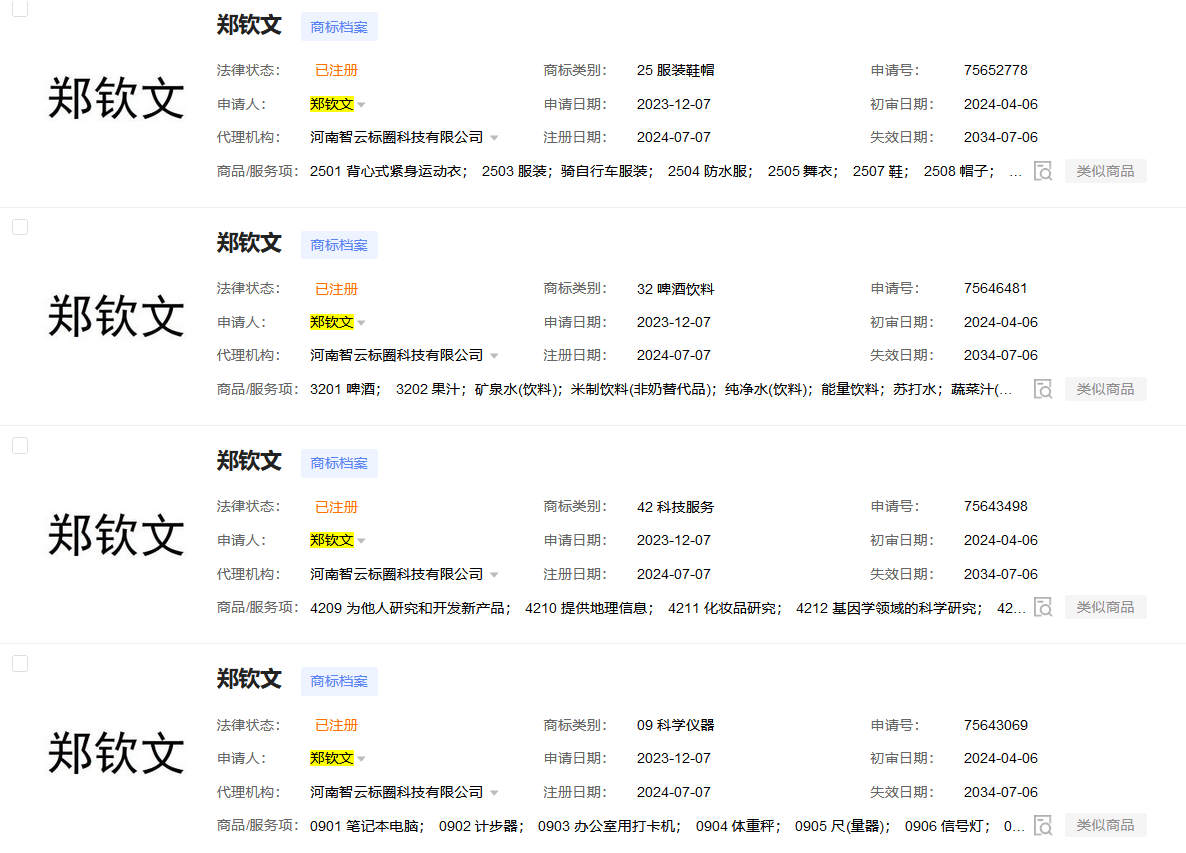The height and width of the screenshot is (853, 1186).
Task: Tick the checkbox for the 25 服装鞋帽 trademark
Action: pos(20,9)
